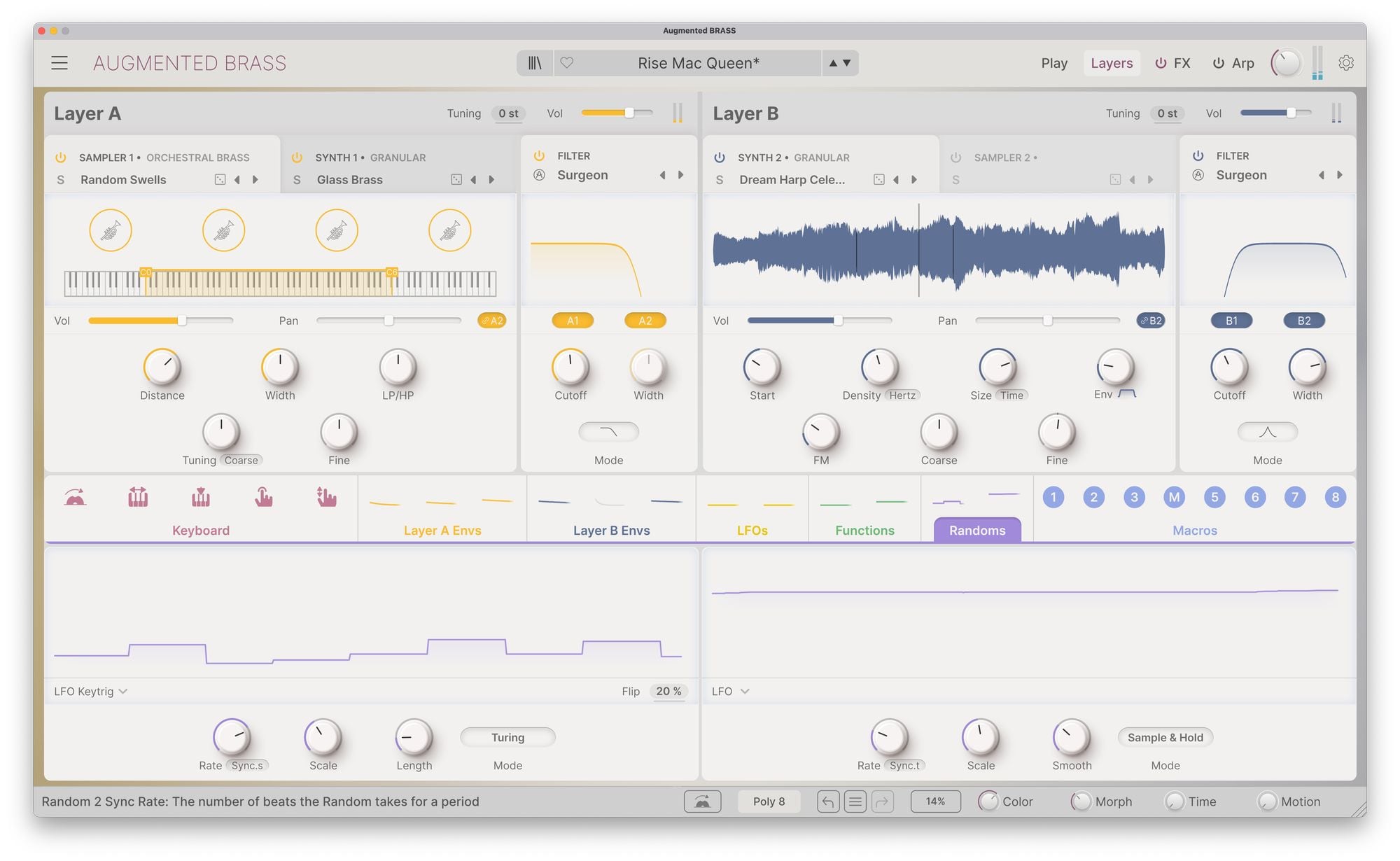Randomize Sampler 1 with the dice icon
This screenshot has width=1400, height=861.
(220, 180)
